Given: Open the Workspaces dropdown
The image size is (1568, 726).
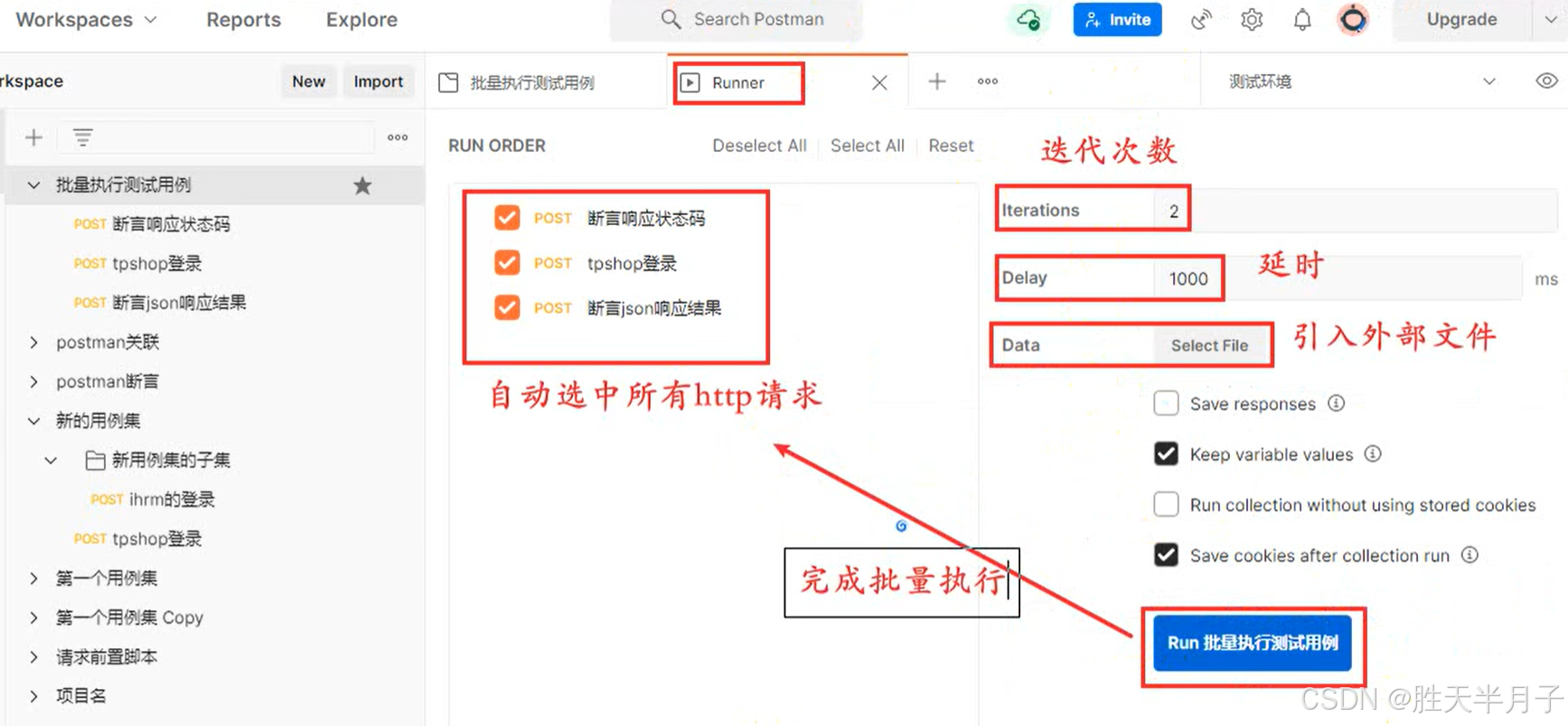Looking at the screenshot, I should 86,20.
